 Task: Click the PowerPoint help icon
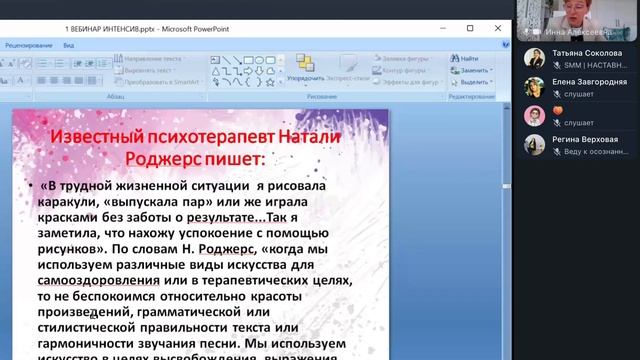coord(506,44)
